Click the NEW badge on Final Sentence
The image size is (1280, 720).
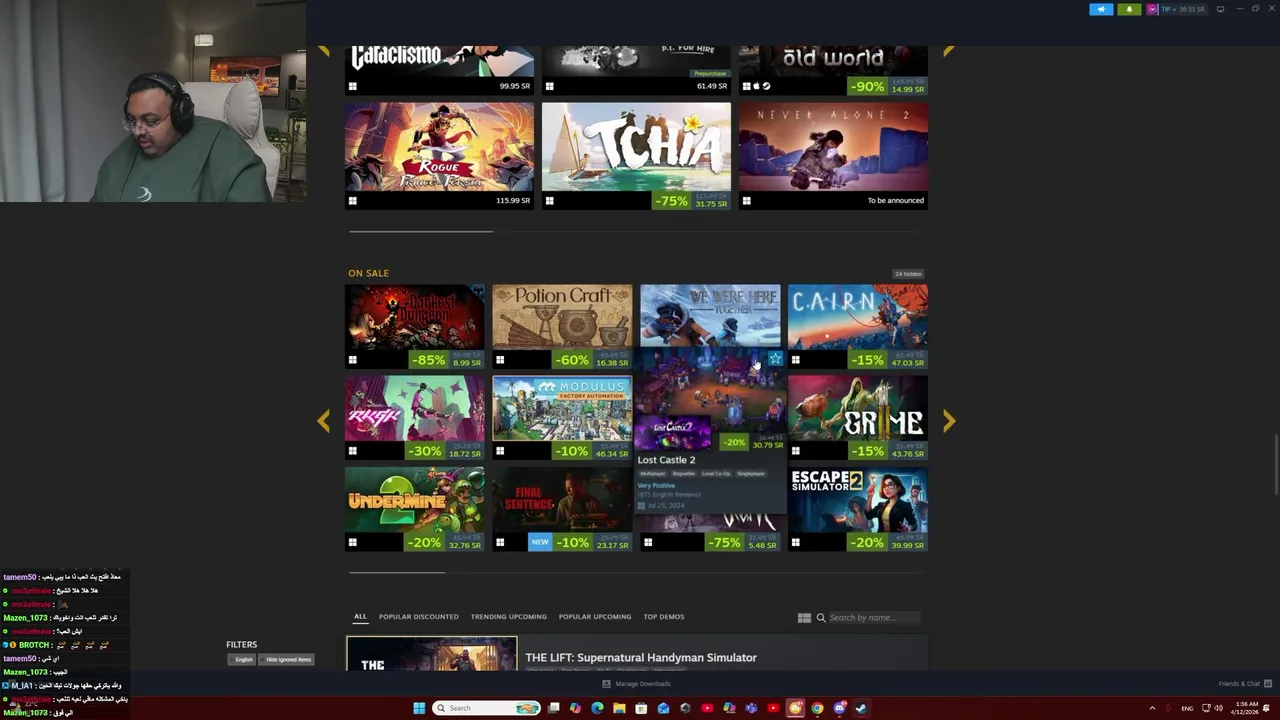point(540,542)
